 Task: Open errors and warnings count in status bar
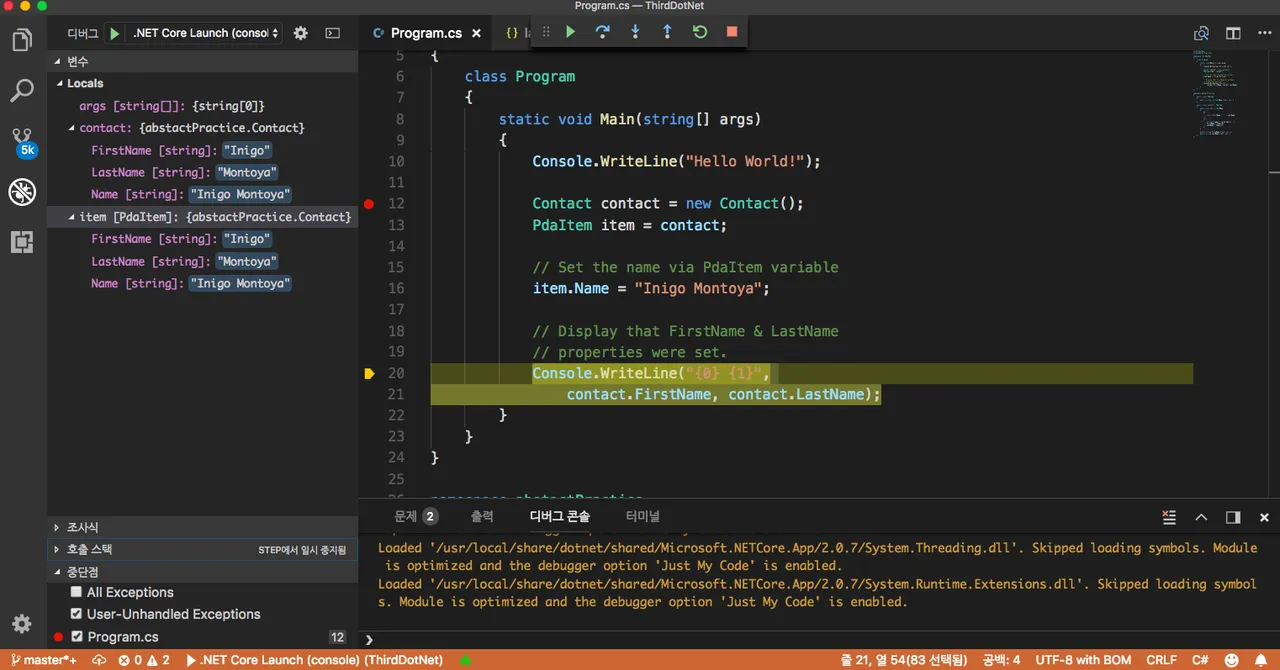tap(144, 660)
